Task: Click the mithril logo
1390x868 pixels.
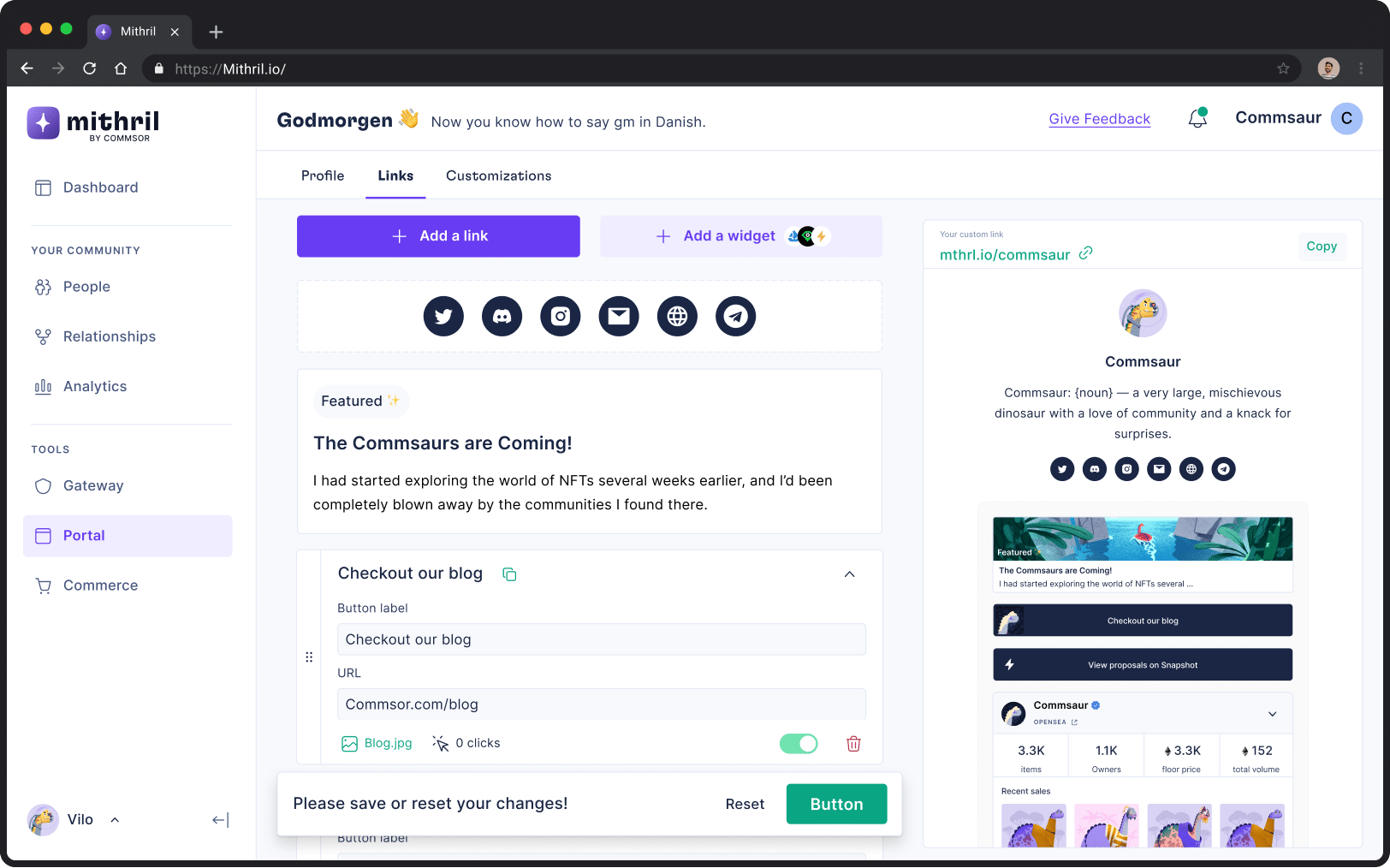Action: pos(93,123)
